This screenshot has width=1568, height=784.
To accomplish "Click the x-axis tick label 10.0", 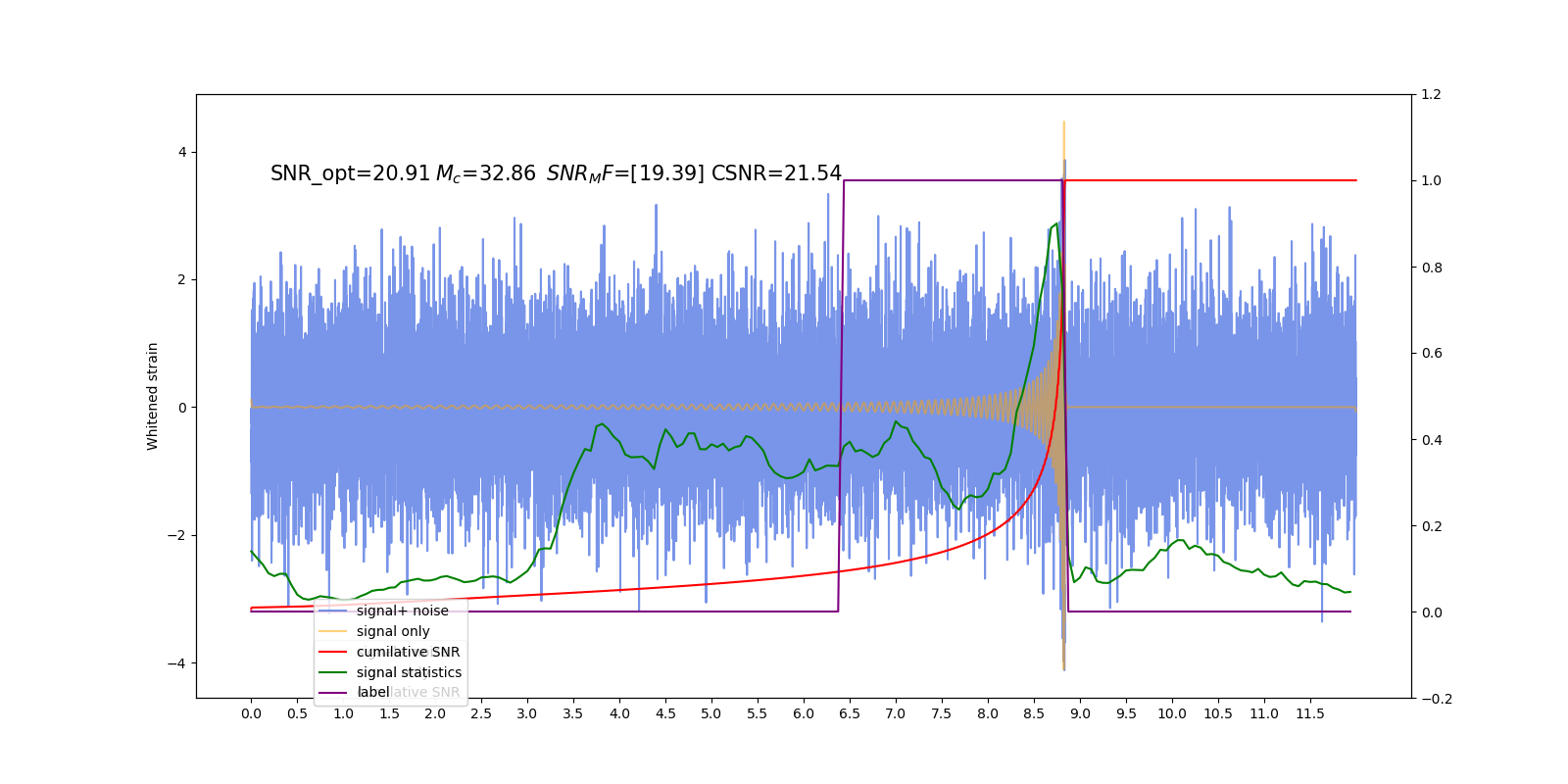I will click(1172, 714).
